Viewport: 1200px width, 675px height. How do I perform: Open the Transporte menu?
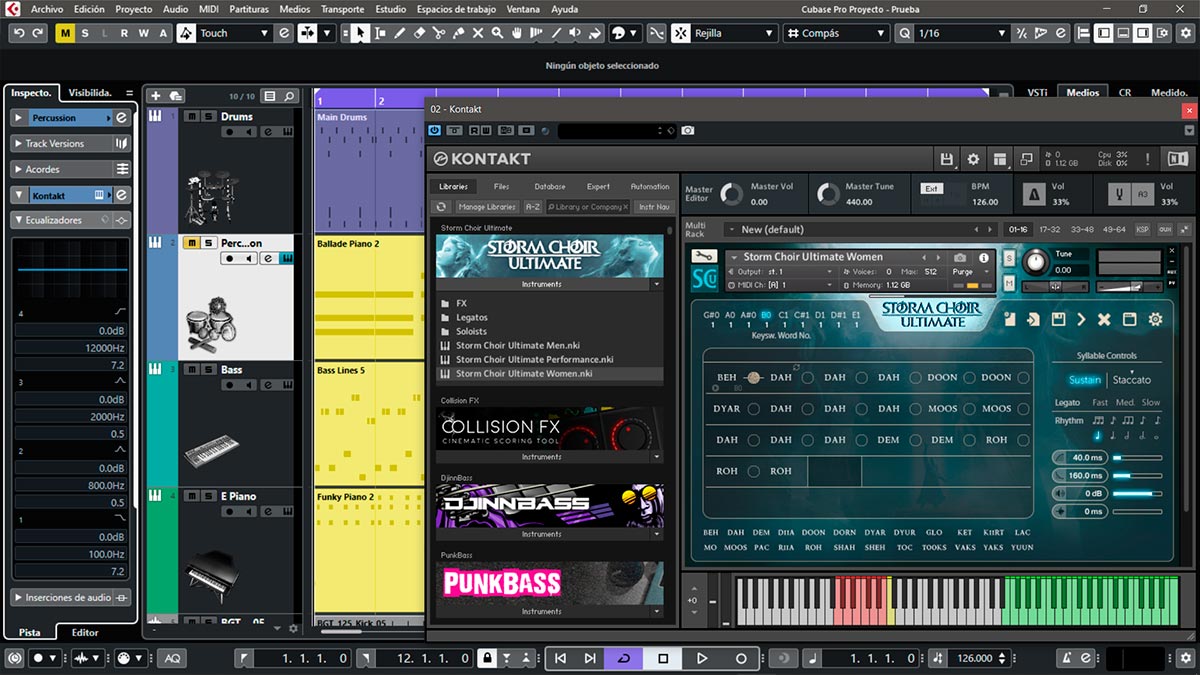pyautogui.click(x=343, y=9)
